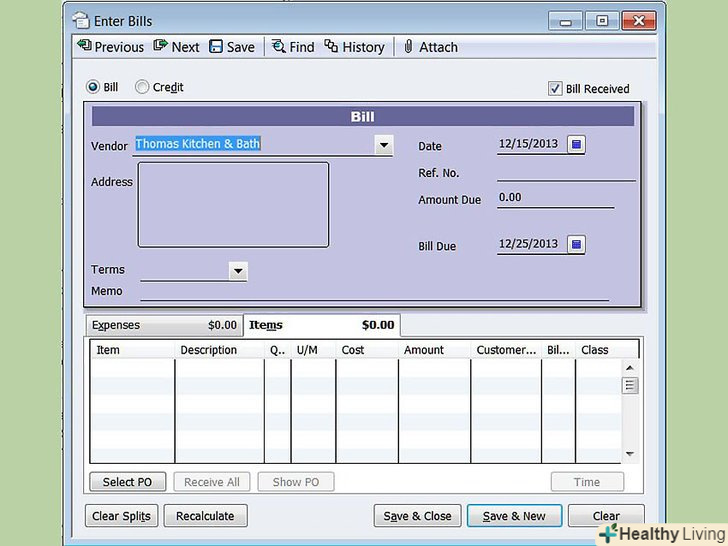The image size is (728, 546).
Task: Open calendar picker for Bill Due
Action: tap(575, 245)
